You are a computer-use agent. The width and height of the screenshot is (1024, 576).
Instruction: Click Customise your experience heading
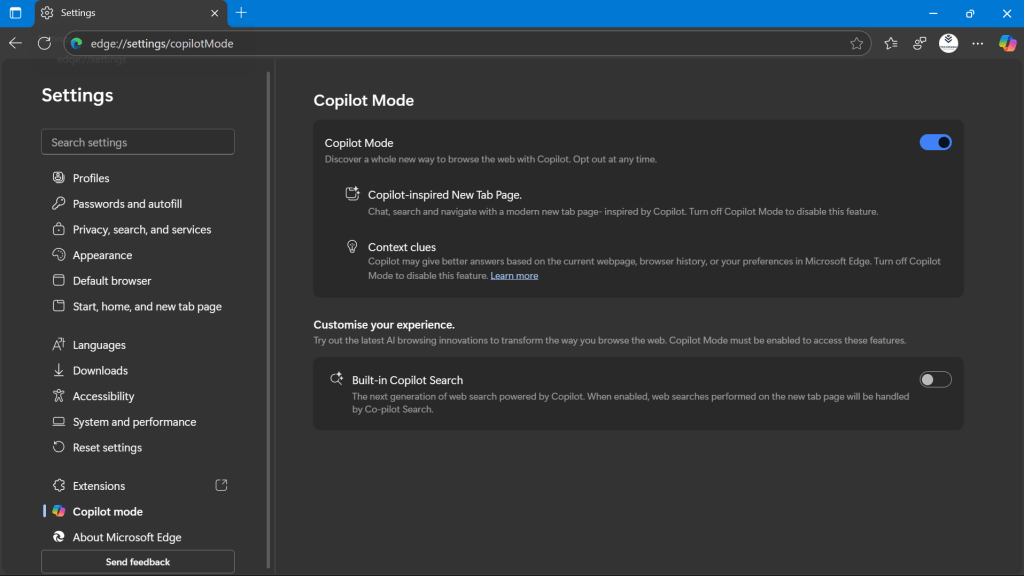384,325
